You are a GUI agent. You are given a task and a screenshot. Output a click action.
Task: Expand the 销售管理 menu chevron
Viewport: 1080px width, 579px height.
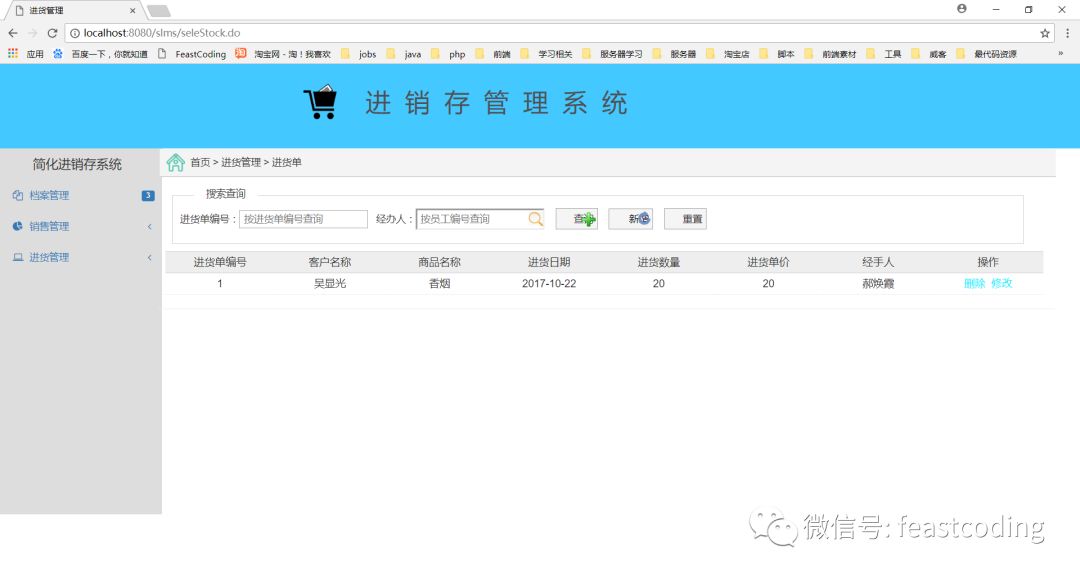[x=149, y=227]
